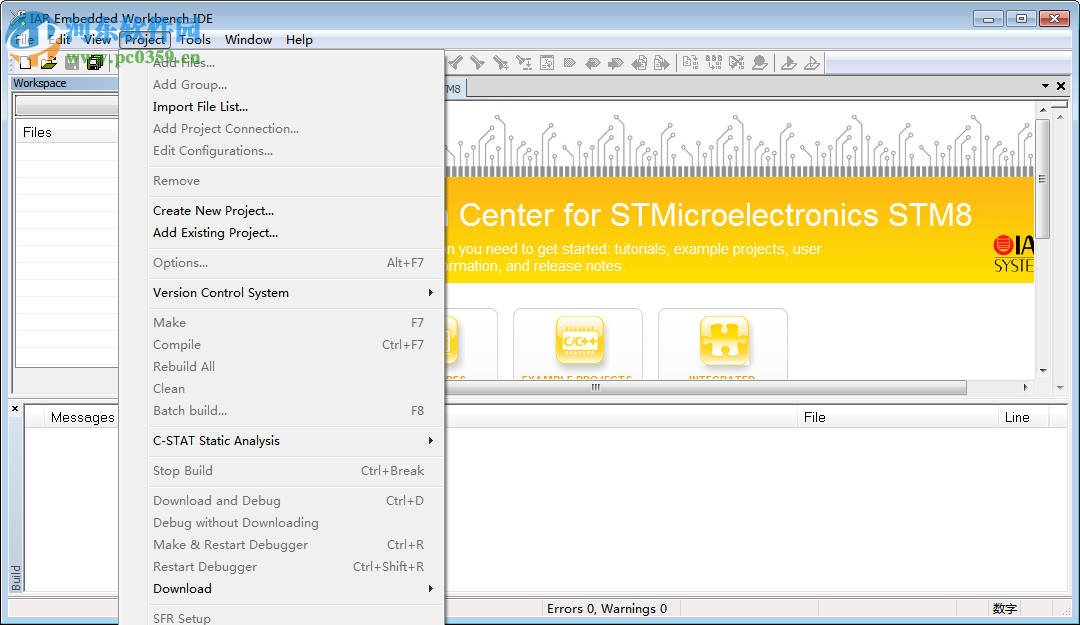Click the navigate forward arrow toolbar icon
This screenshot has height=625, width=1080.
pyautogui.click(x=617, y=62)
